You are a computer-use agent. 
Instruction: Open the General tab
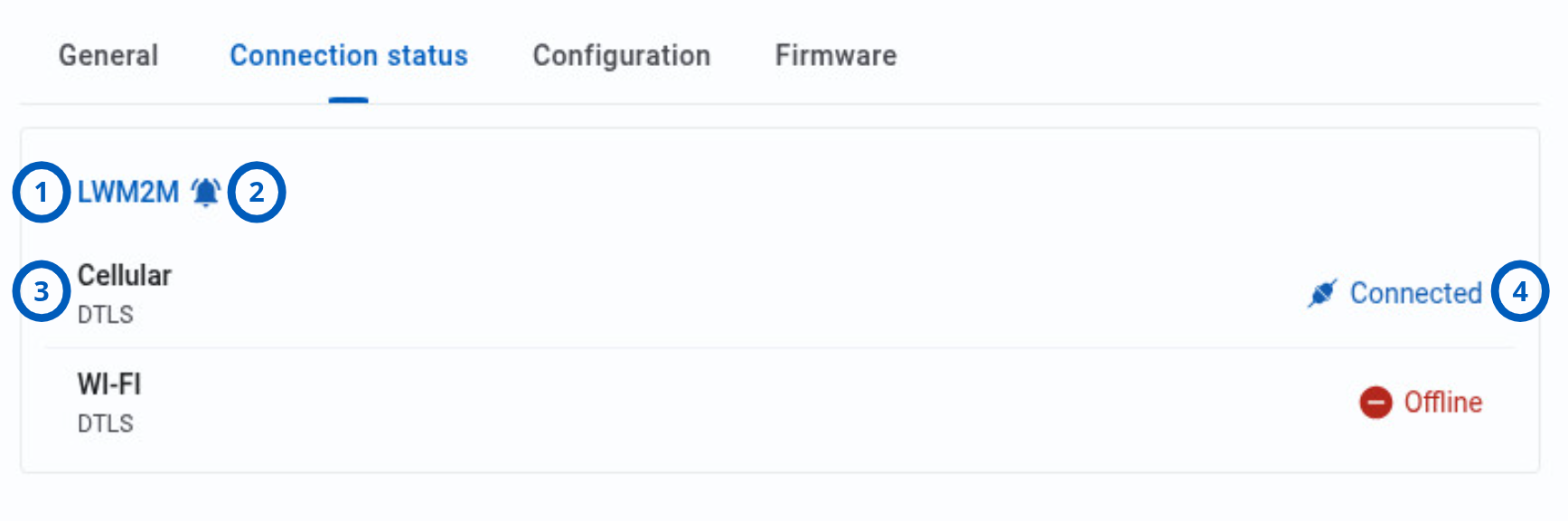pyautogui.click(x=108, y=55)
